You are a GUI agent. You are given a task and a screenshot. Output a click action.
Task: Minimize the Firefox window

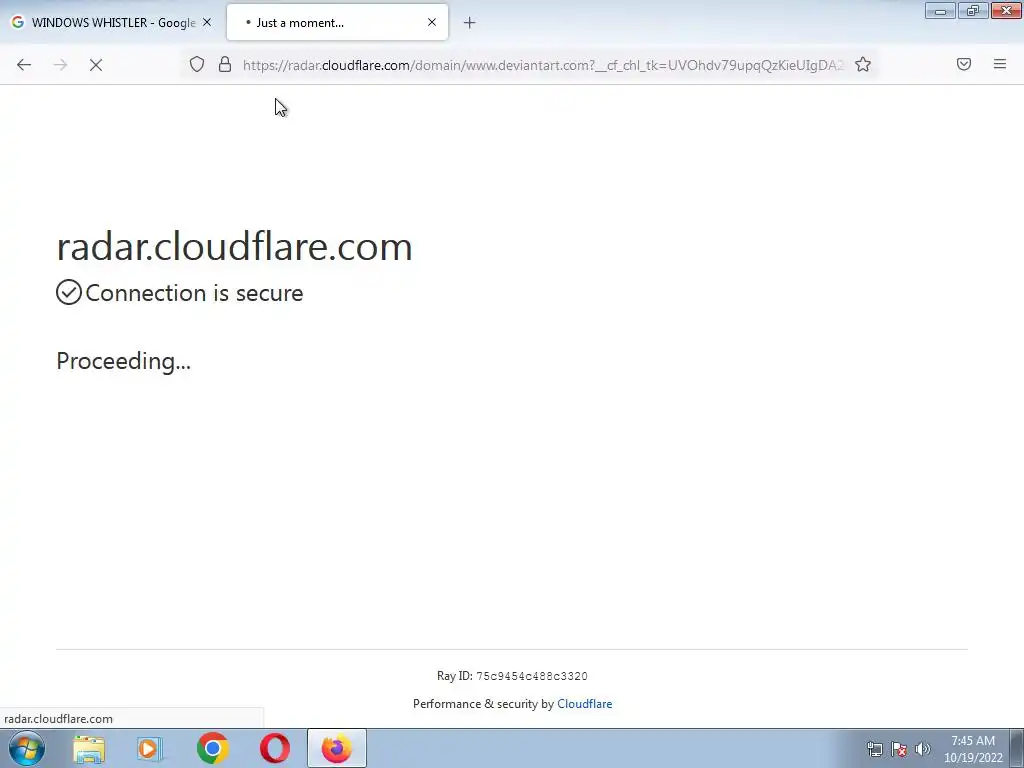(940, 10)
